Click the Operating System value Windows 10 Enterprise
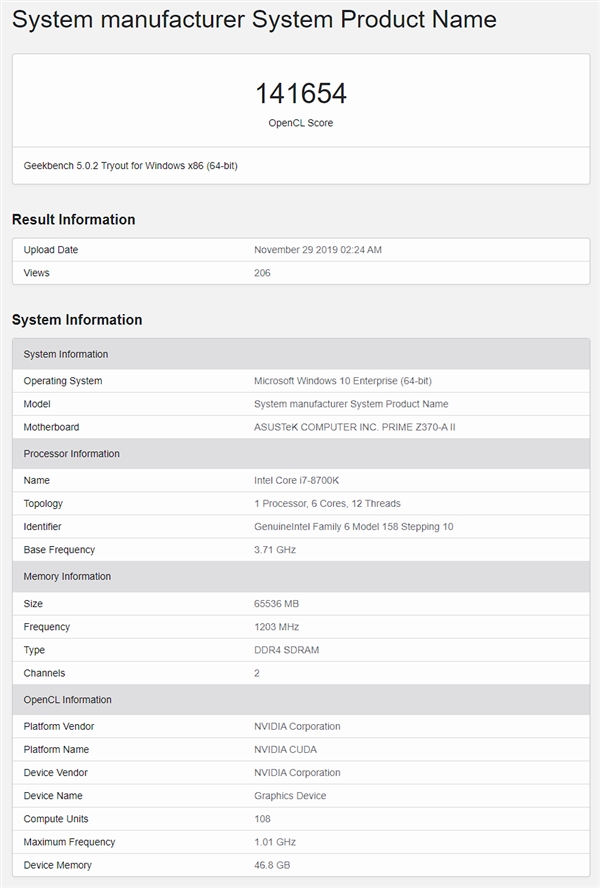 click(343, 381)
